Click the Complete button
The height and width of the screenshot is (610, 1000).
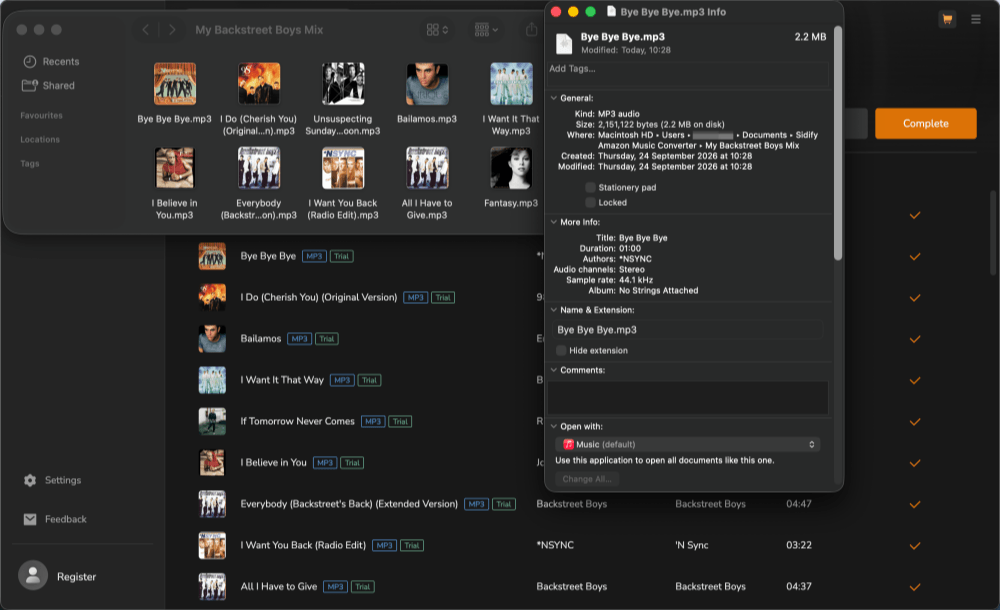[925, 123]
